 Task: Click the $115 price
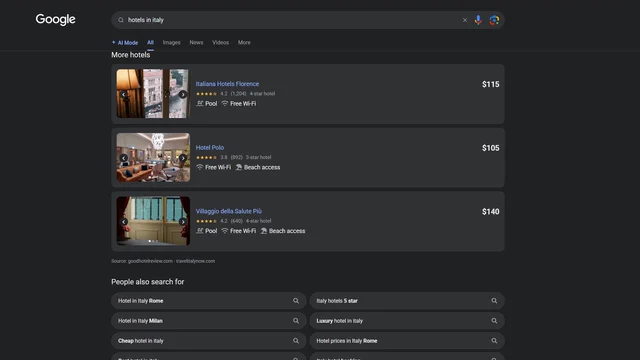[491, 84]
